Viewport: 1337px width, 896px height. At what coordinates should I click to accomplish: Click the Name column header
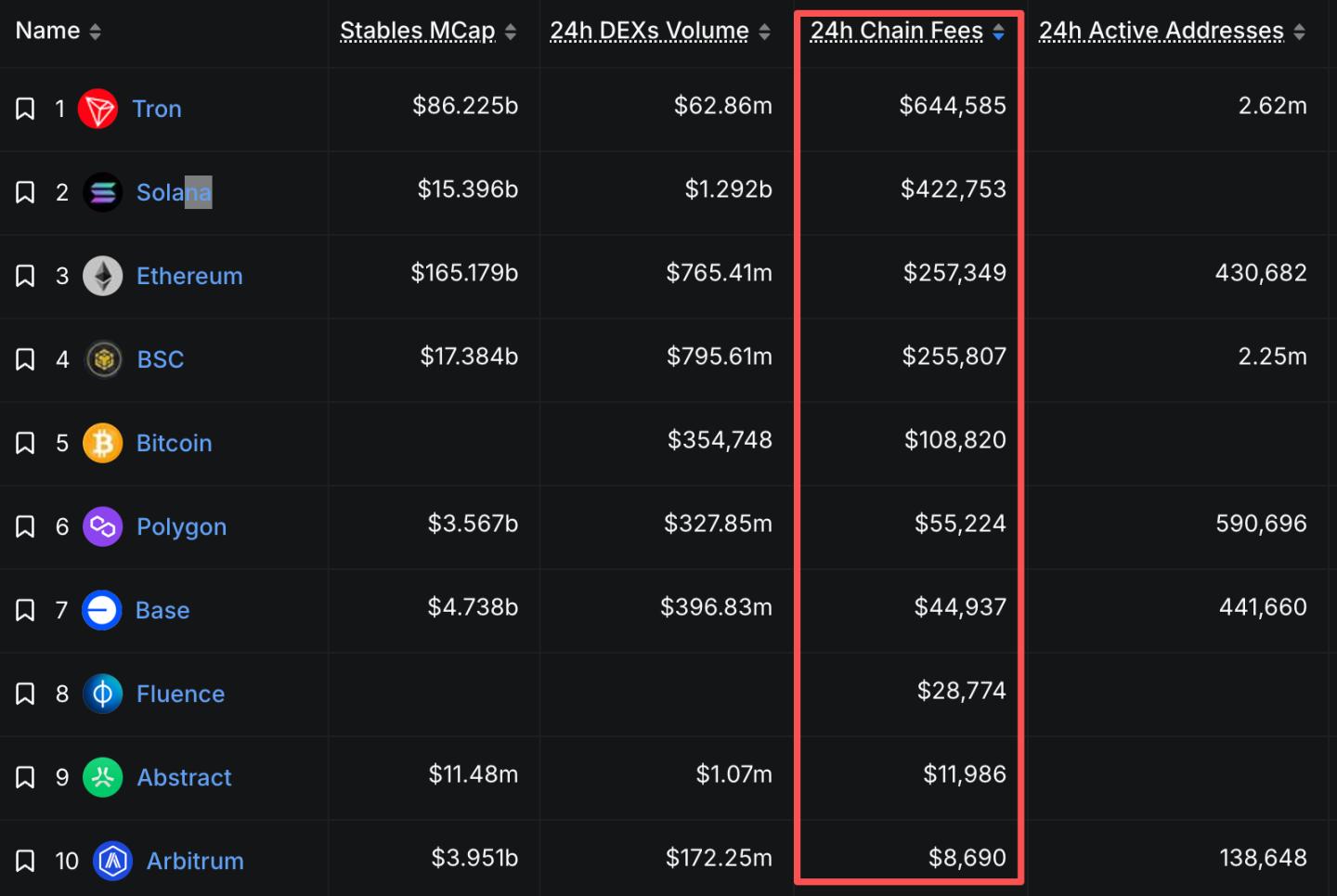48,31
